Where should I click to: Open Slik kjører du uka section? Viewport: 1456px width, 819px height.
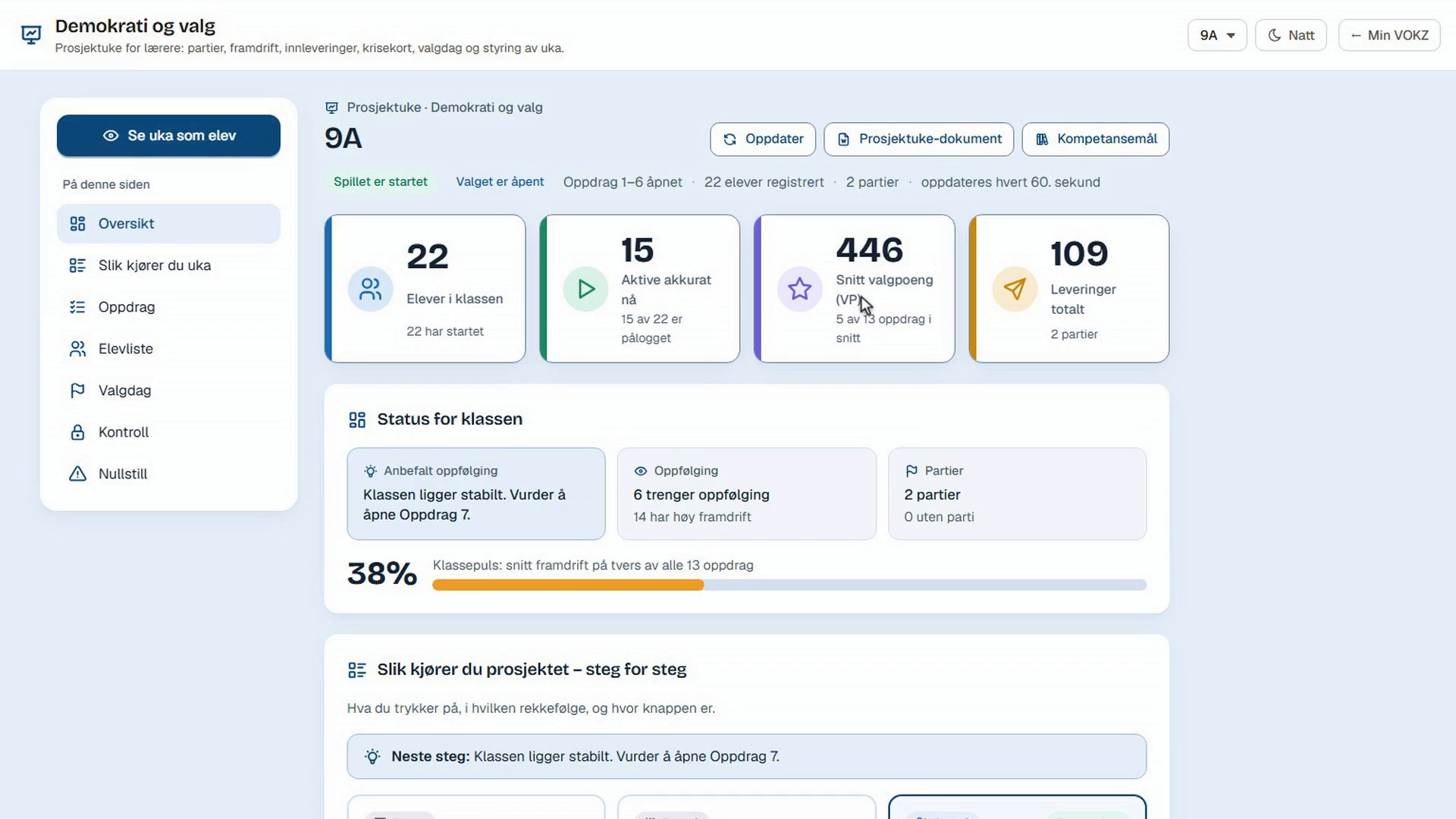[168, 265]
